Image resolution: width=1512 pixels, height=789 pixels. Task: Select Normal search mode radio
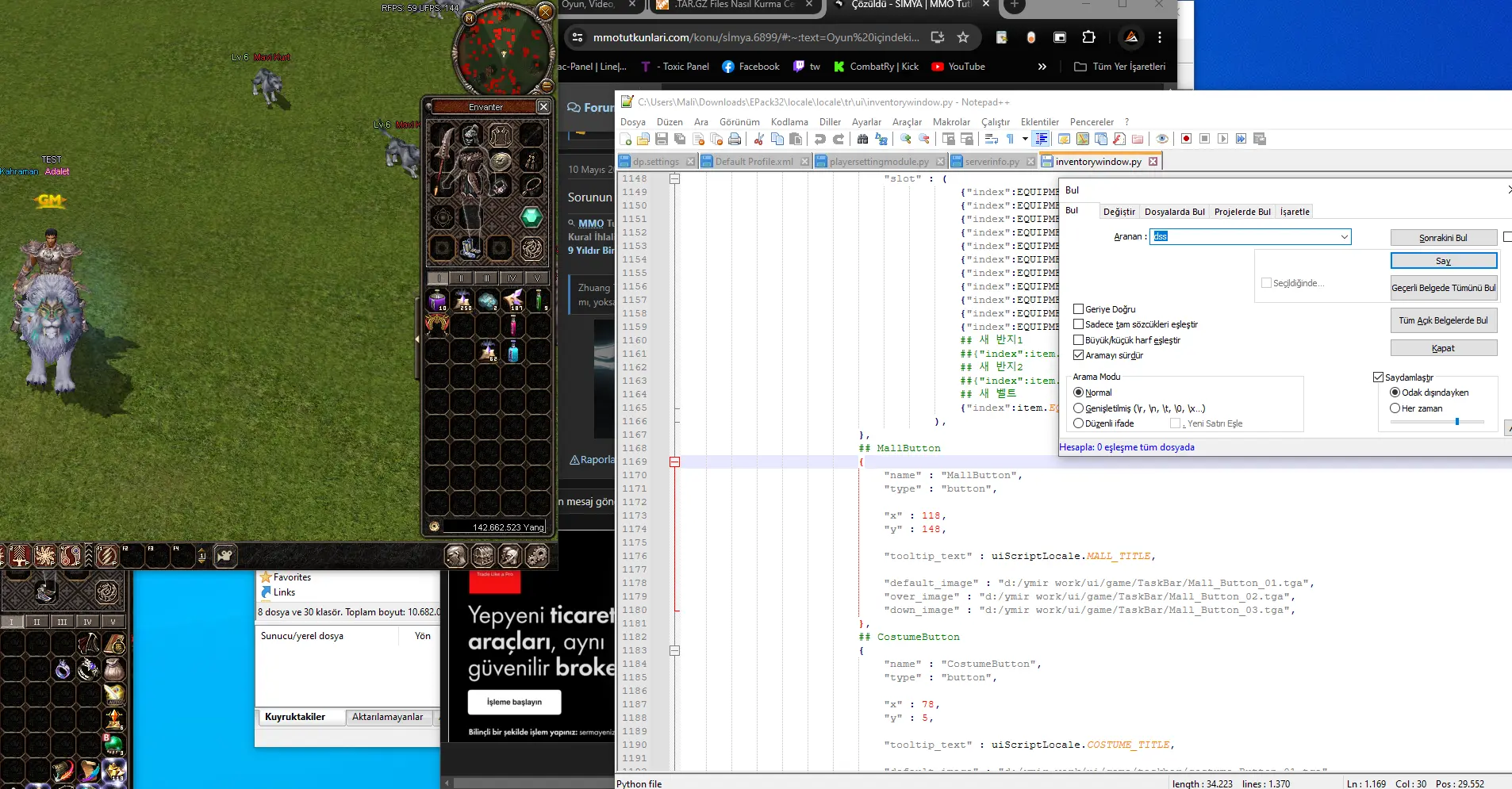[1078, 393]
